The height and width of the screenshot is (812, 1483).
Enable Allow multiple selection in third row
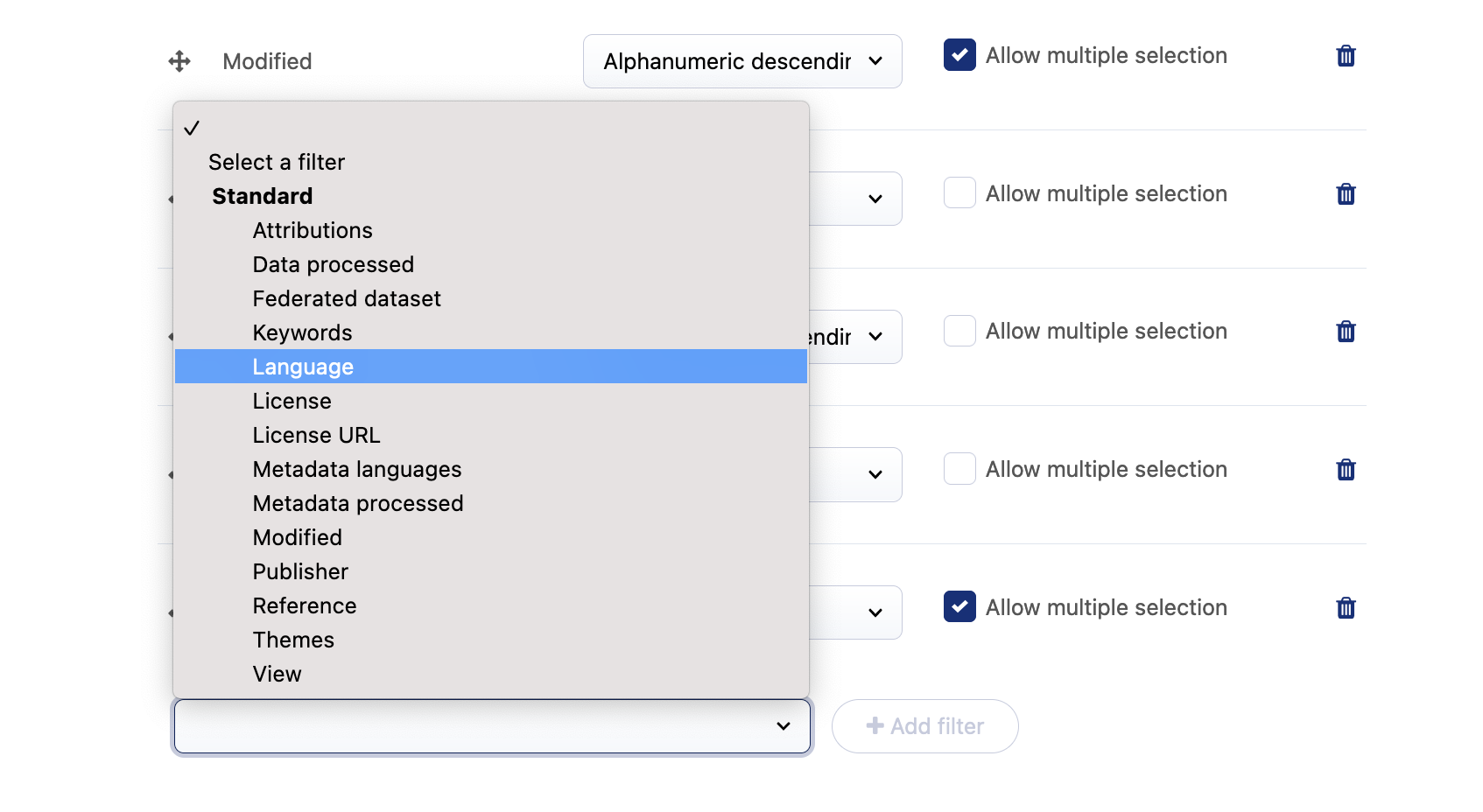tap(959, 331)
